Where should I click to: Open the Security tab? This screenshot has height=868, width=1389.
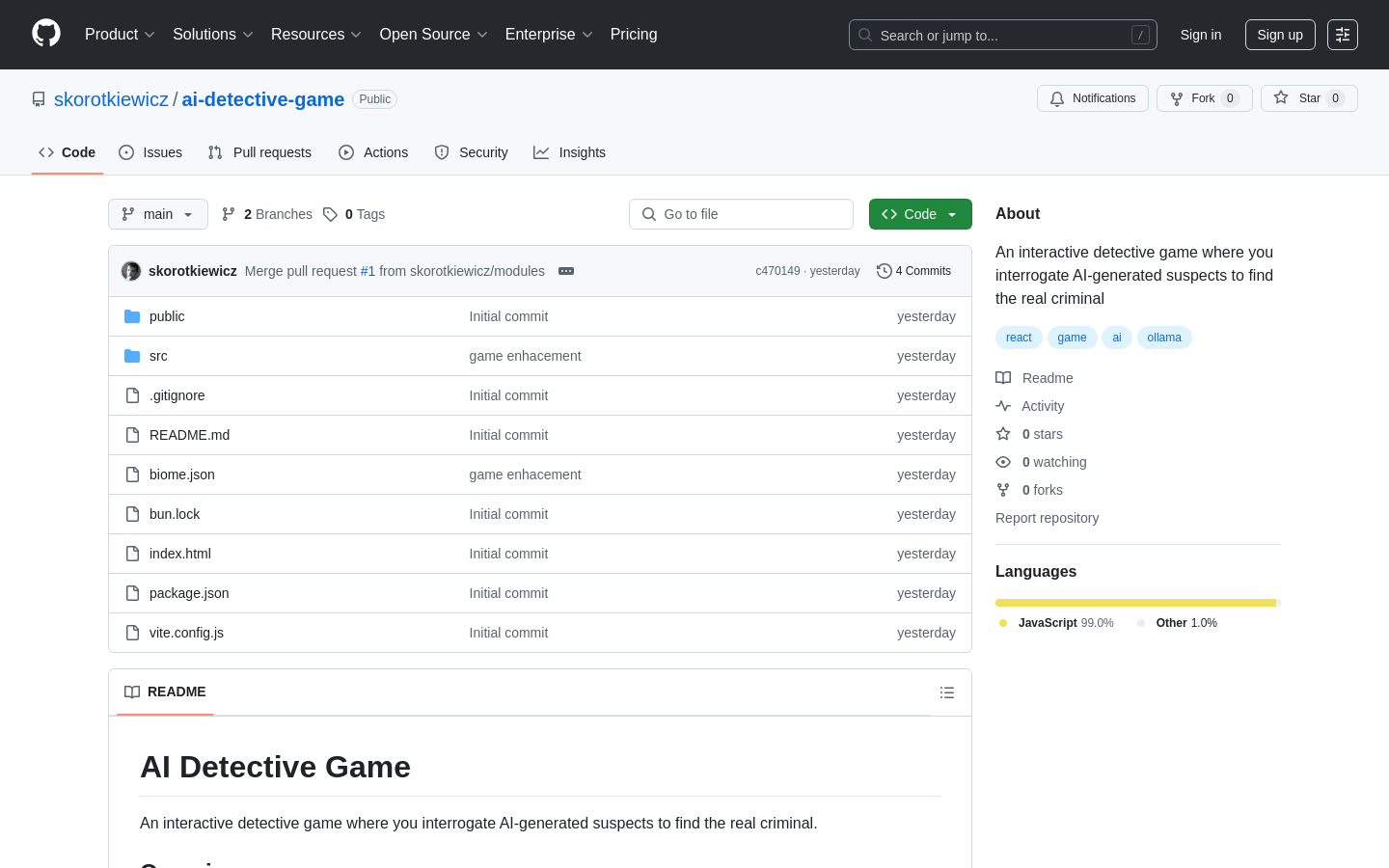point(471,152)
